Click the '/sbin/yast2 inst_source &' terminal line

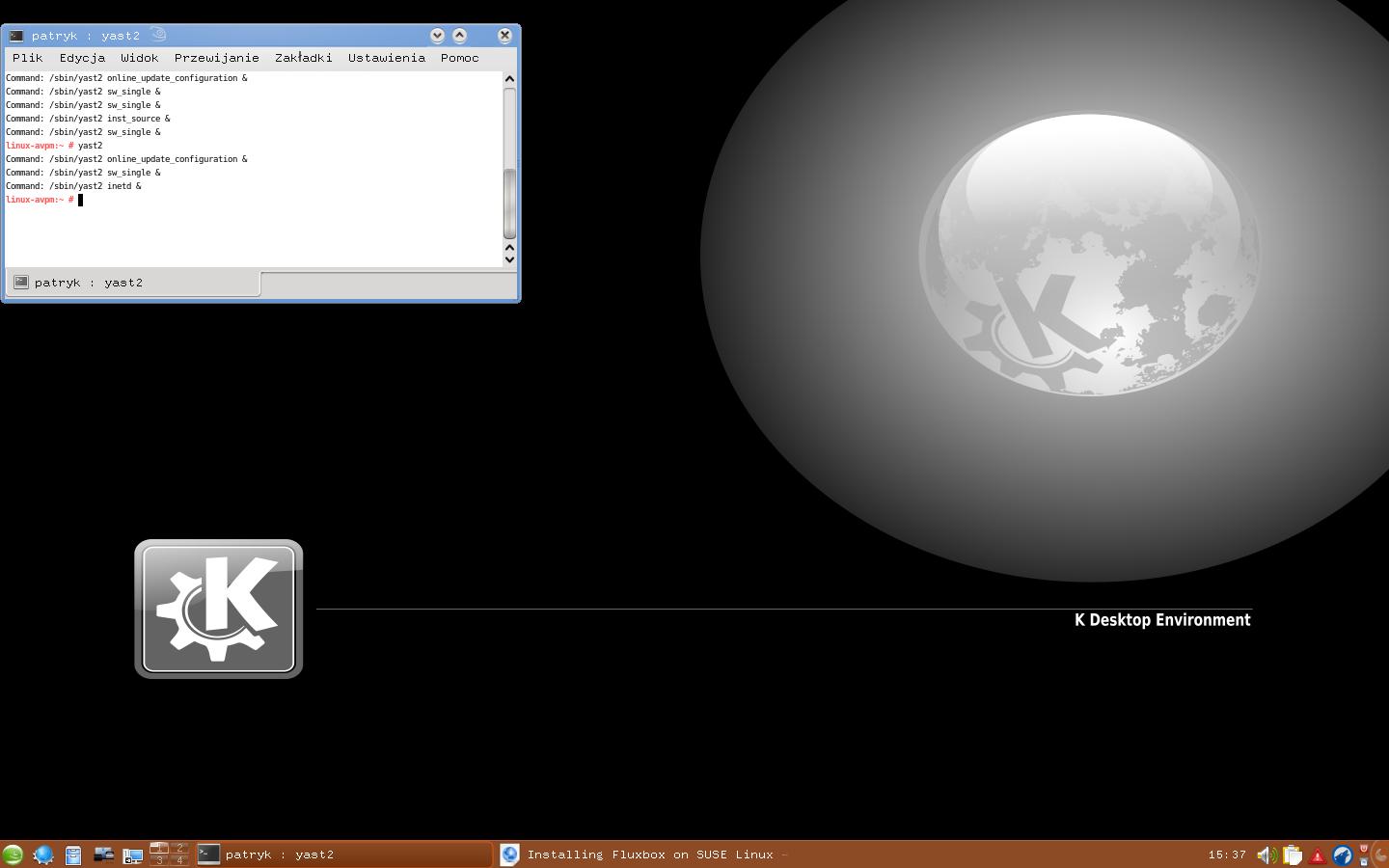88,119
